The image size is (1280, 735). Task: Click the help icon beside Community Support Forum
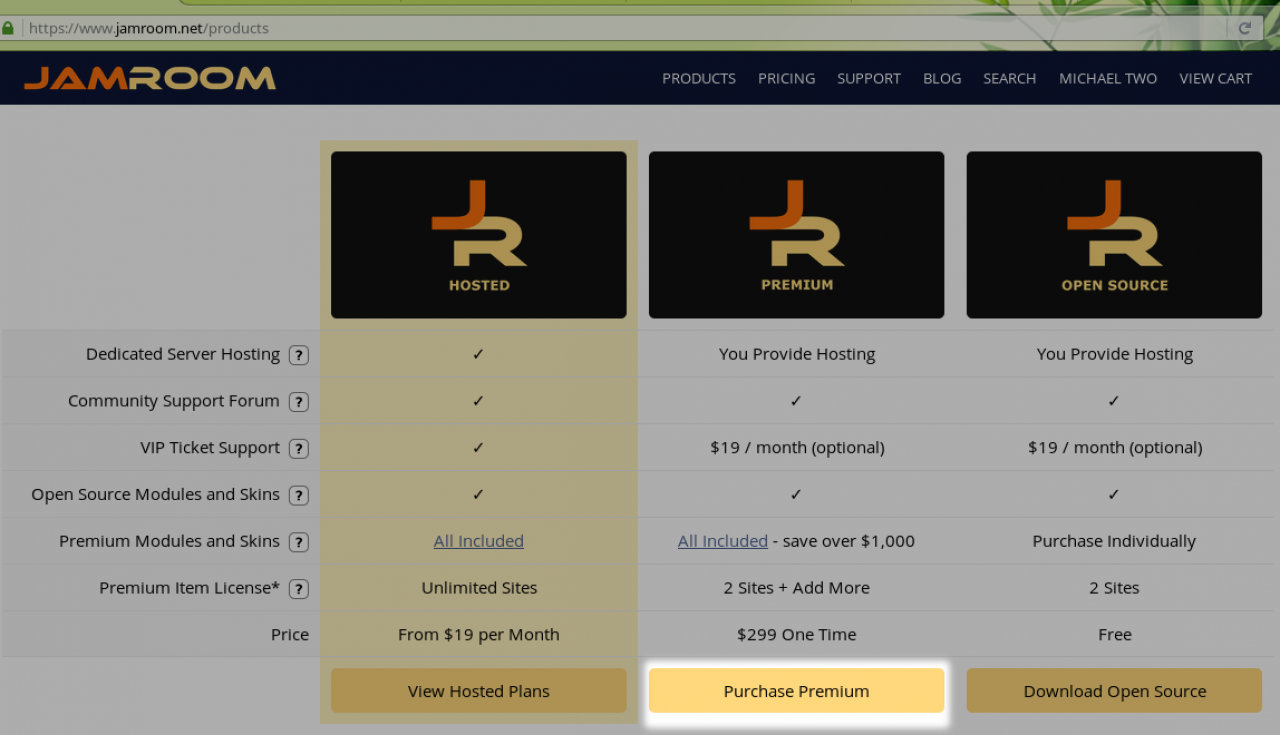coord(298,402)
